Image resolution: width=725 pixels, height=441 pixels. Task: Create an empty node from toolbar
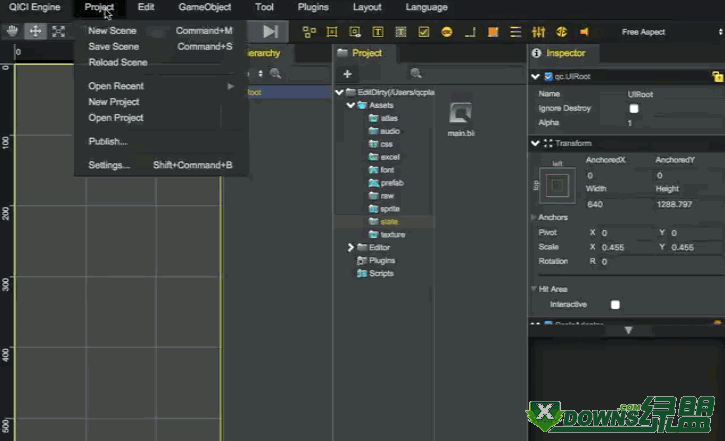(309, 32)
